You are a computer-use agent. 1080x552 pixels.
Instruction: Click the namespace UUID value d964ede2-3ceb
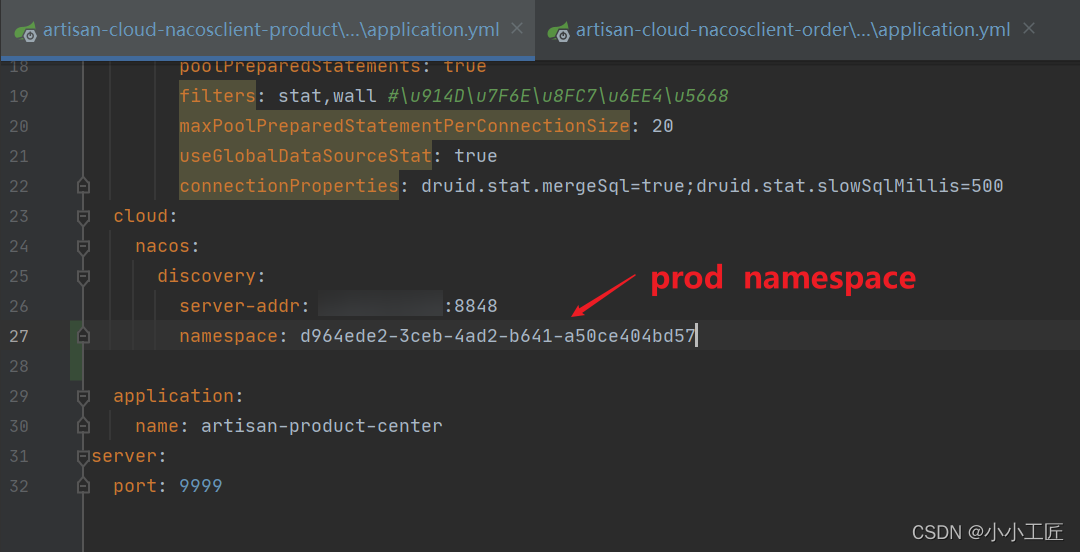pos(497,336)
